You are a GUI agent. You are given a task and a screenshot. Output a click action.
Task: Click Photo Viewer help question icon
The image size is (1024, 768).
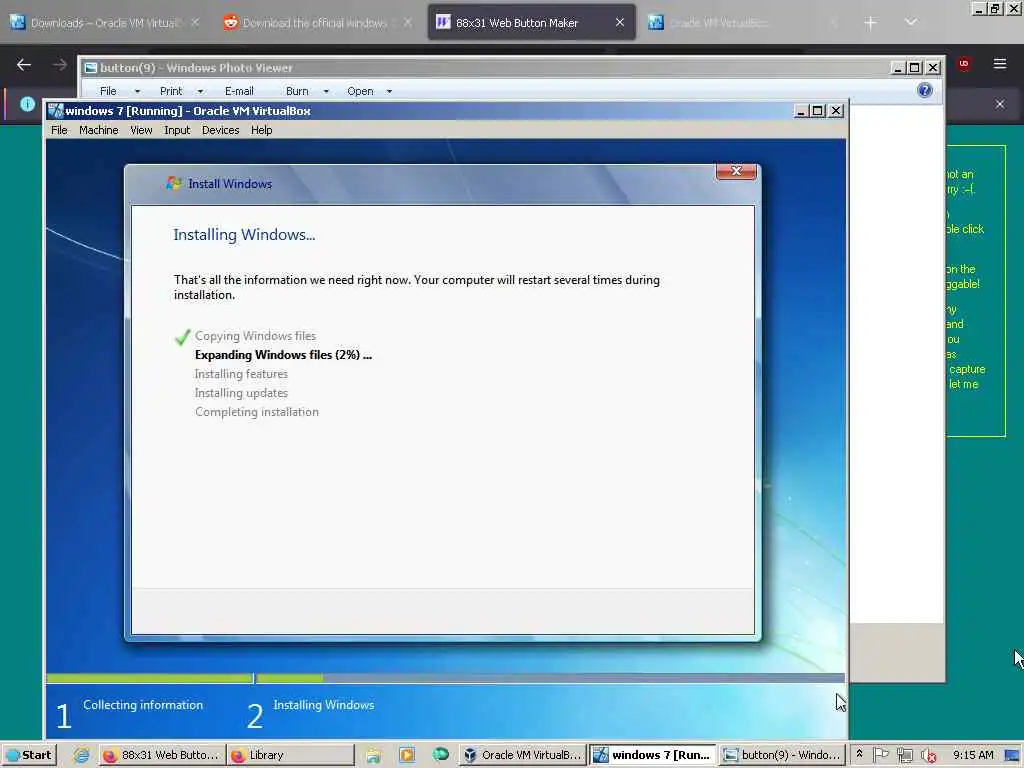tap(925, 90)
